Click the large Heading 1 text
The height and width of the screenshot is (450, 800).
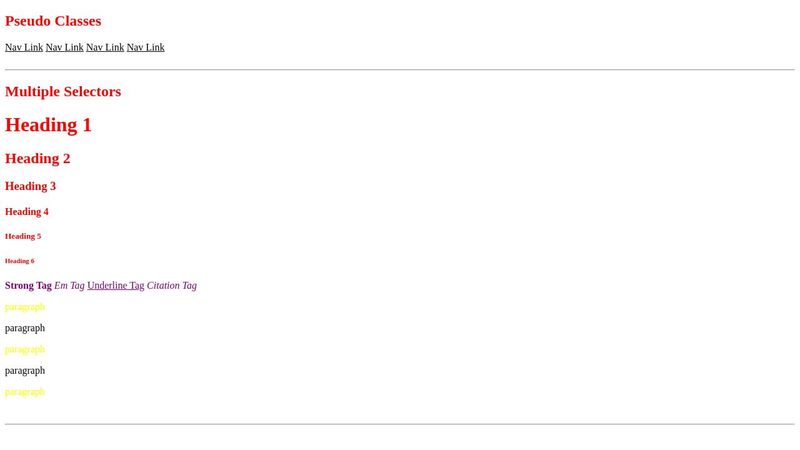48,125
